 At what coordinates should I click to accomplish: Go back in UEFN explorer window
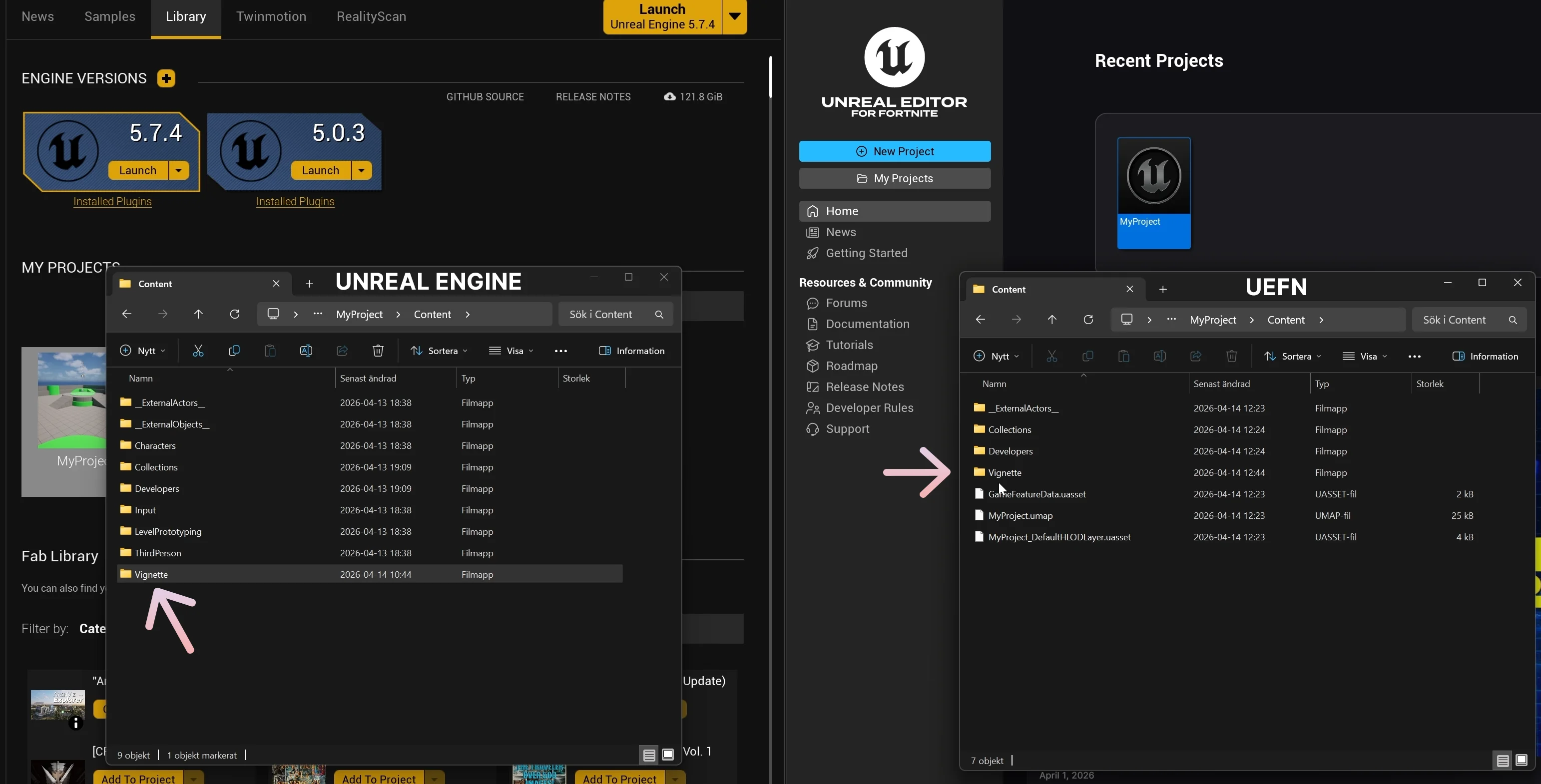980,320
